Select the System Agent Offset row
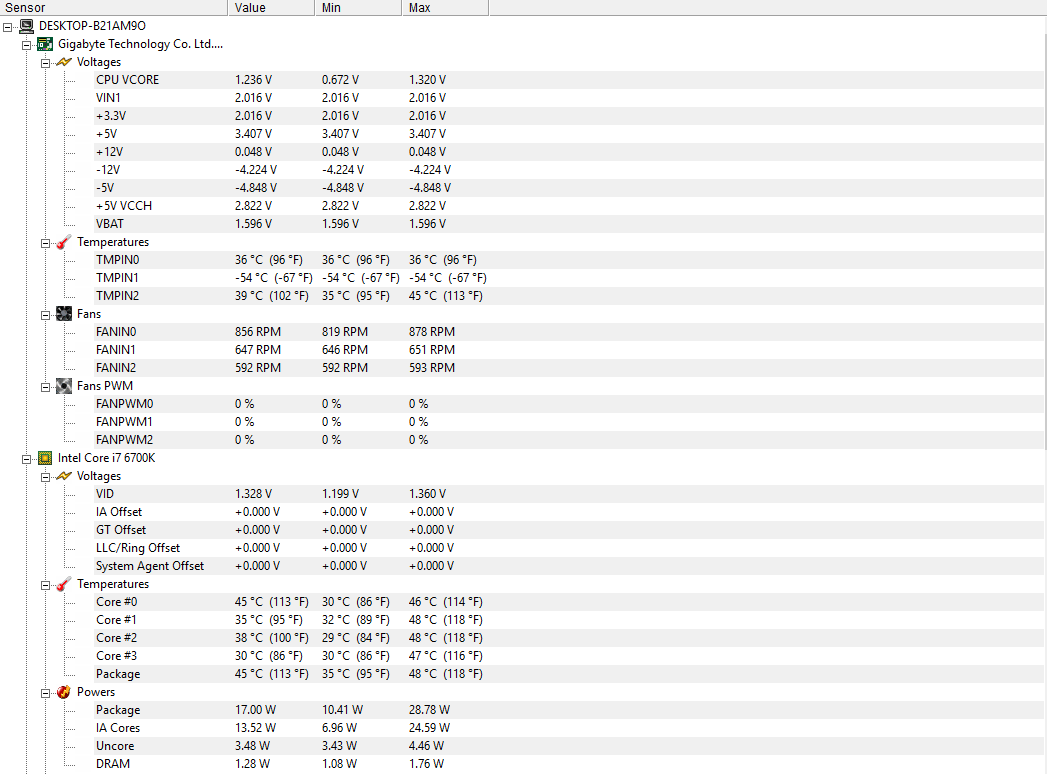 tap(569, 566)
